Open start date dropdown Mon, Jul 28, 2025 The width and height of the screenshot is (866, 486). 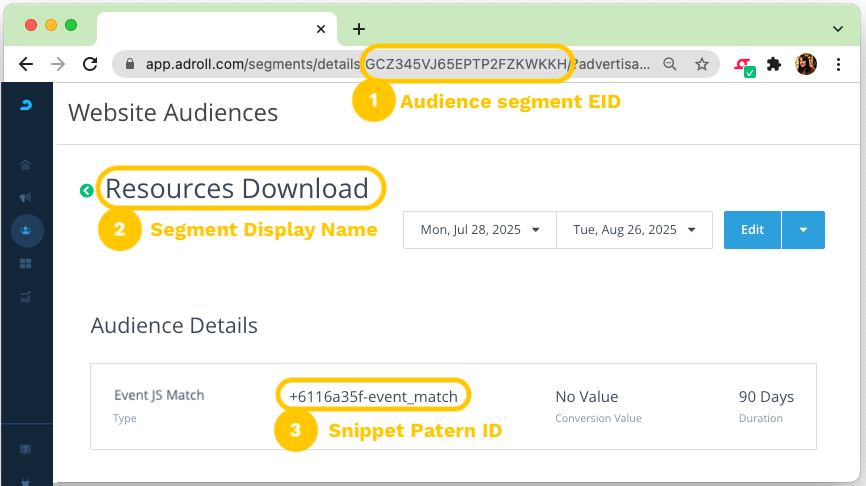480,230
